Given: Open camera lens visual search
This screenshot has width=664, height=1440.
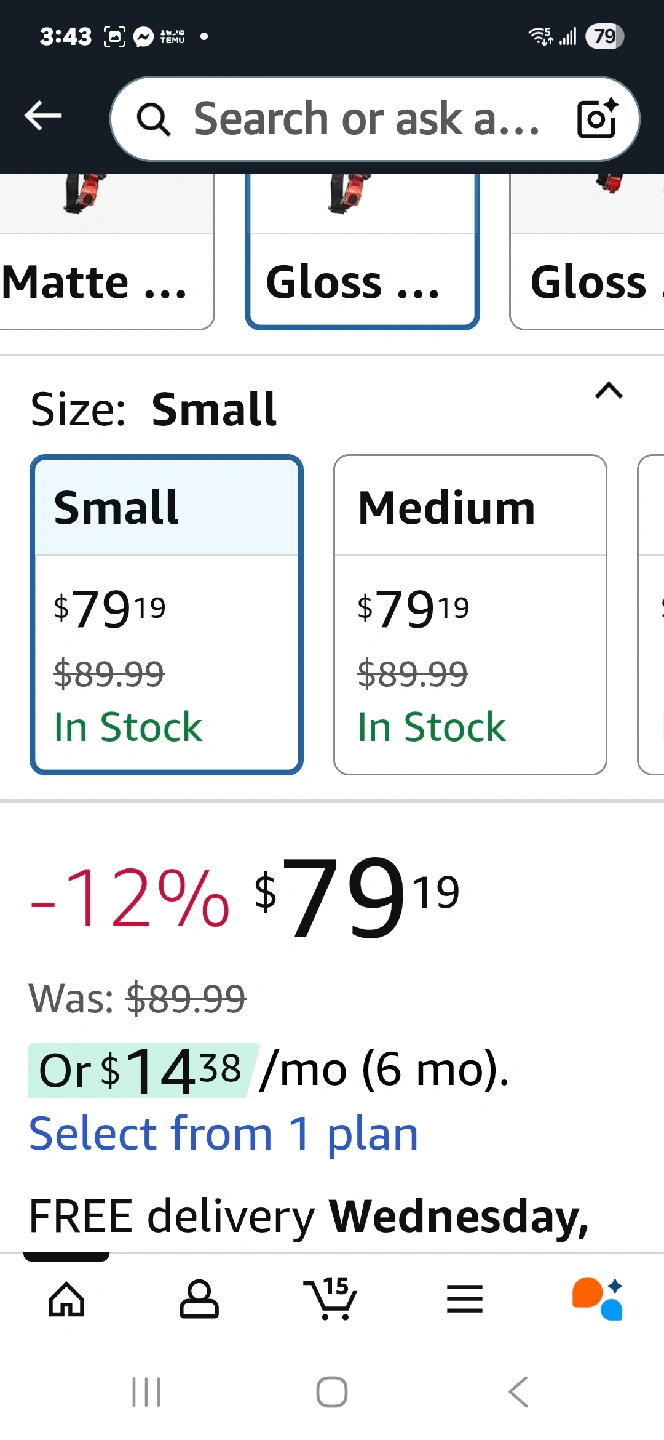Looking at the screenshot, I should [x=598, y=119].
